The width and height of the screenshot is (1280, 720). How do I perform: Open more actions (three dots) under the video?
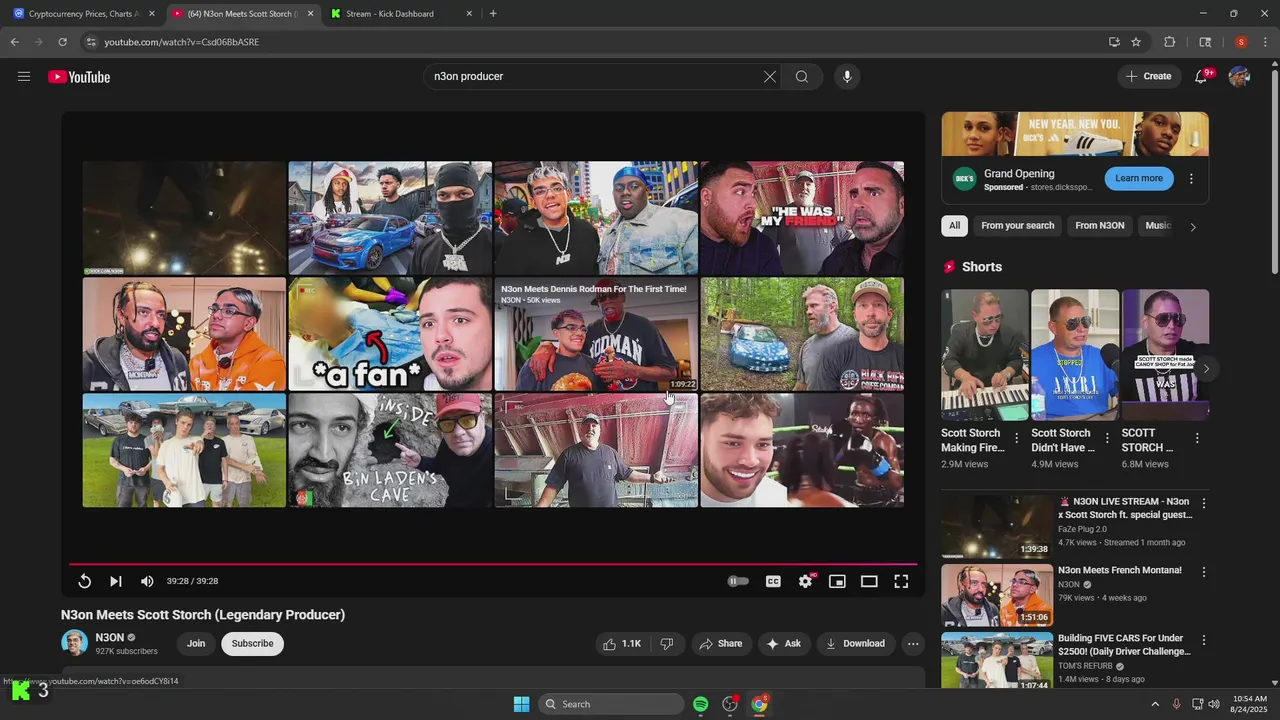coord(913,644)
